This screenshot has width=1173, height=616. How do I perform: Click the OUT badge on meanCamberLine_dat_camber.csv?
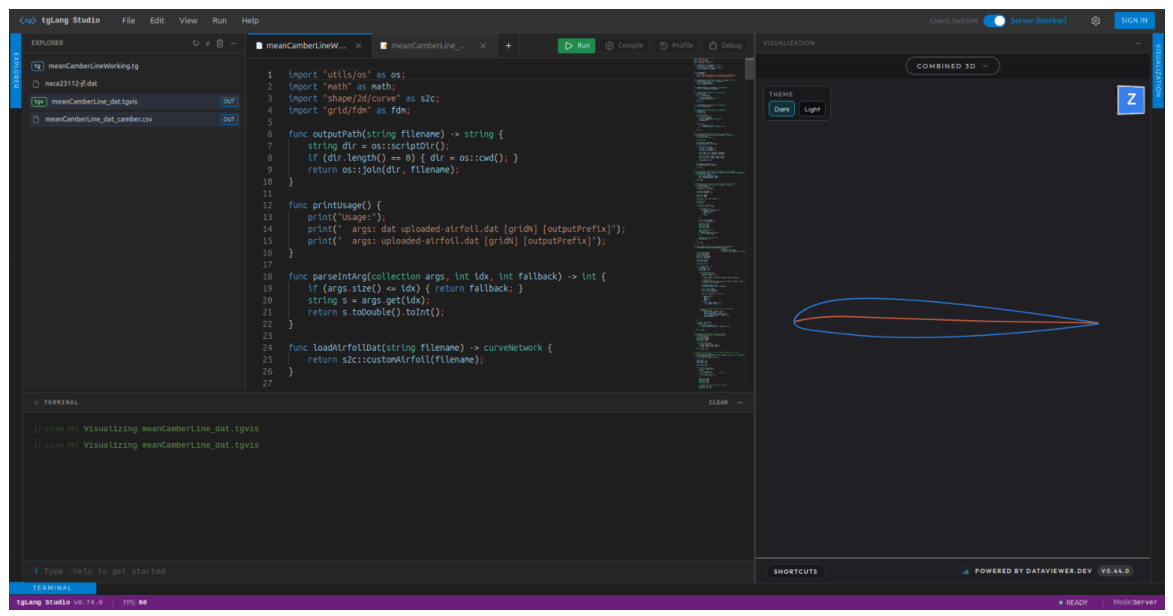229,119
